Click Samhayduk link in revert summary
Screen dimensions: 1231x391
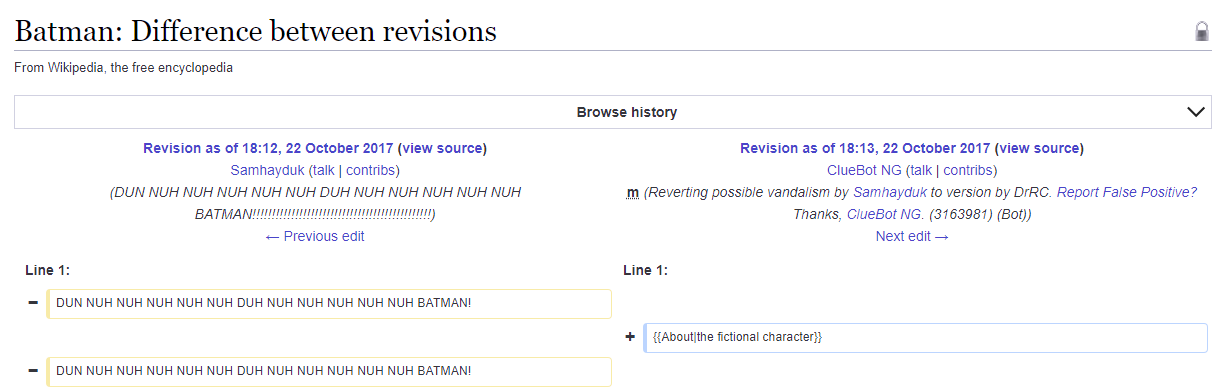(890, 192)
